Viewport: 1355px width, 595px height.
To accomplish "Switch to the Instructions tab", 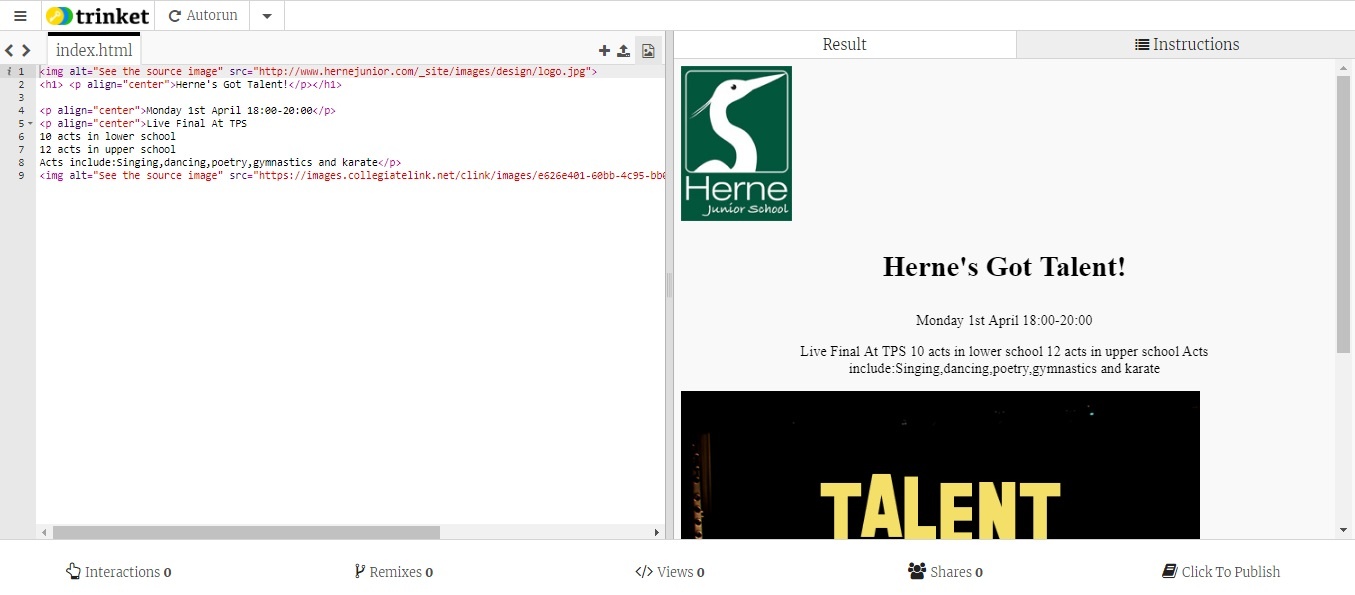I will [1186, 44].
